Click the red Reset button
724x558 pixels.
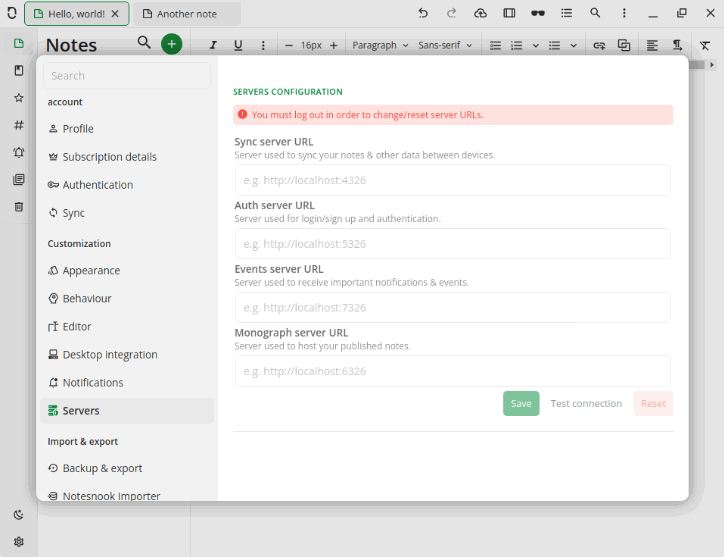tap(653, 403)
